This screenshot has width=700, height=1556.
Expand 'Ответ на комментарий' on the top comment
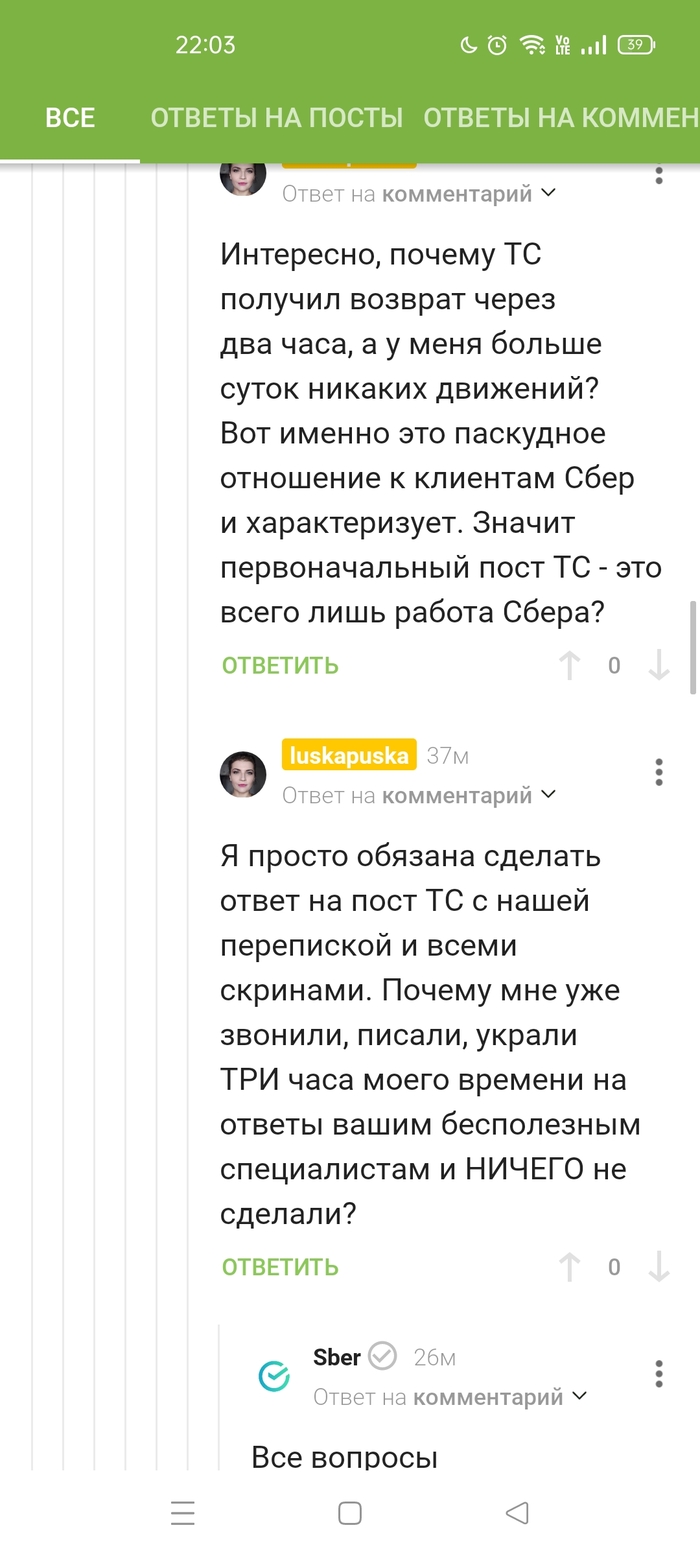coord(418,194)
